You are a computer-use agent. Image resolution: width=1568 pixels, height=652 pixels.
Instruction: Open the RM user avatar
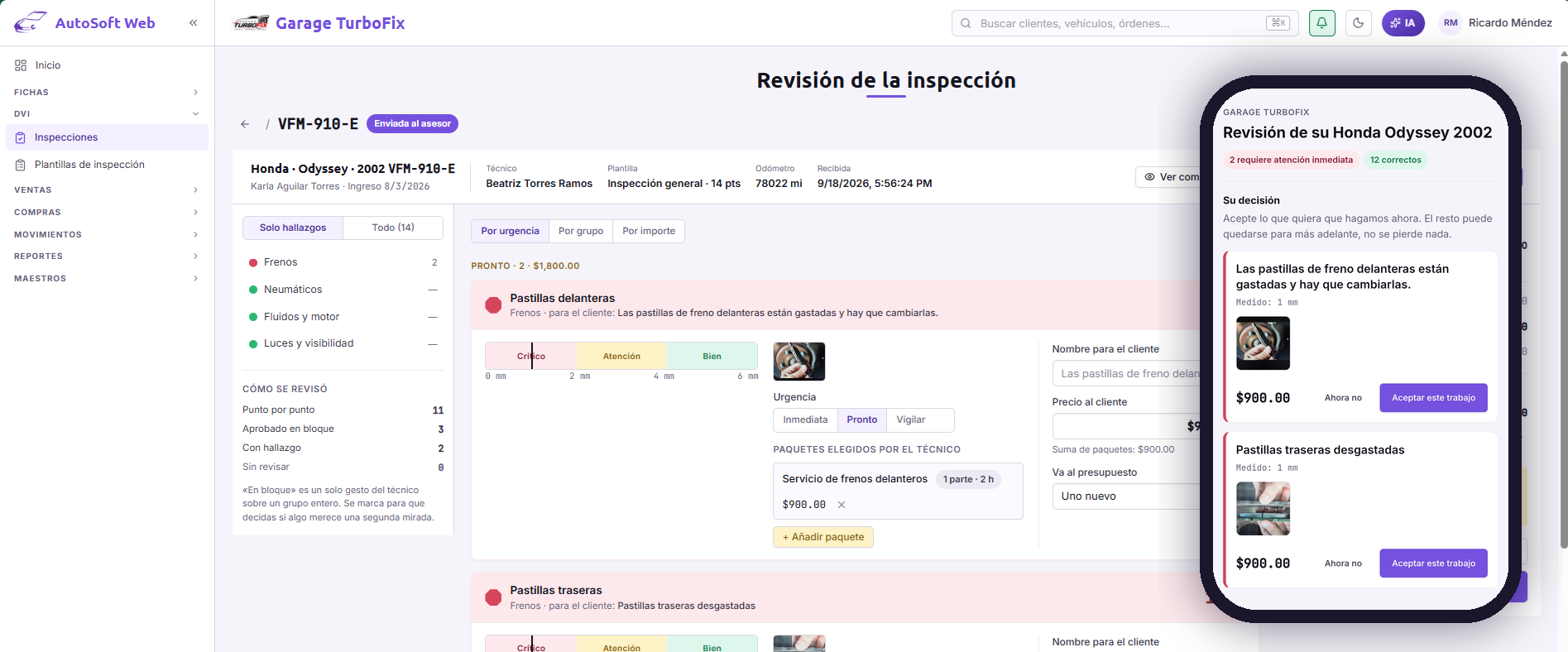point(1451,23)
